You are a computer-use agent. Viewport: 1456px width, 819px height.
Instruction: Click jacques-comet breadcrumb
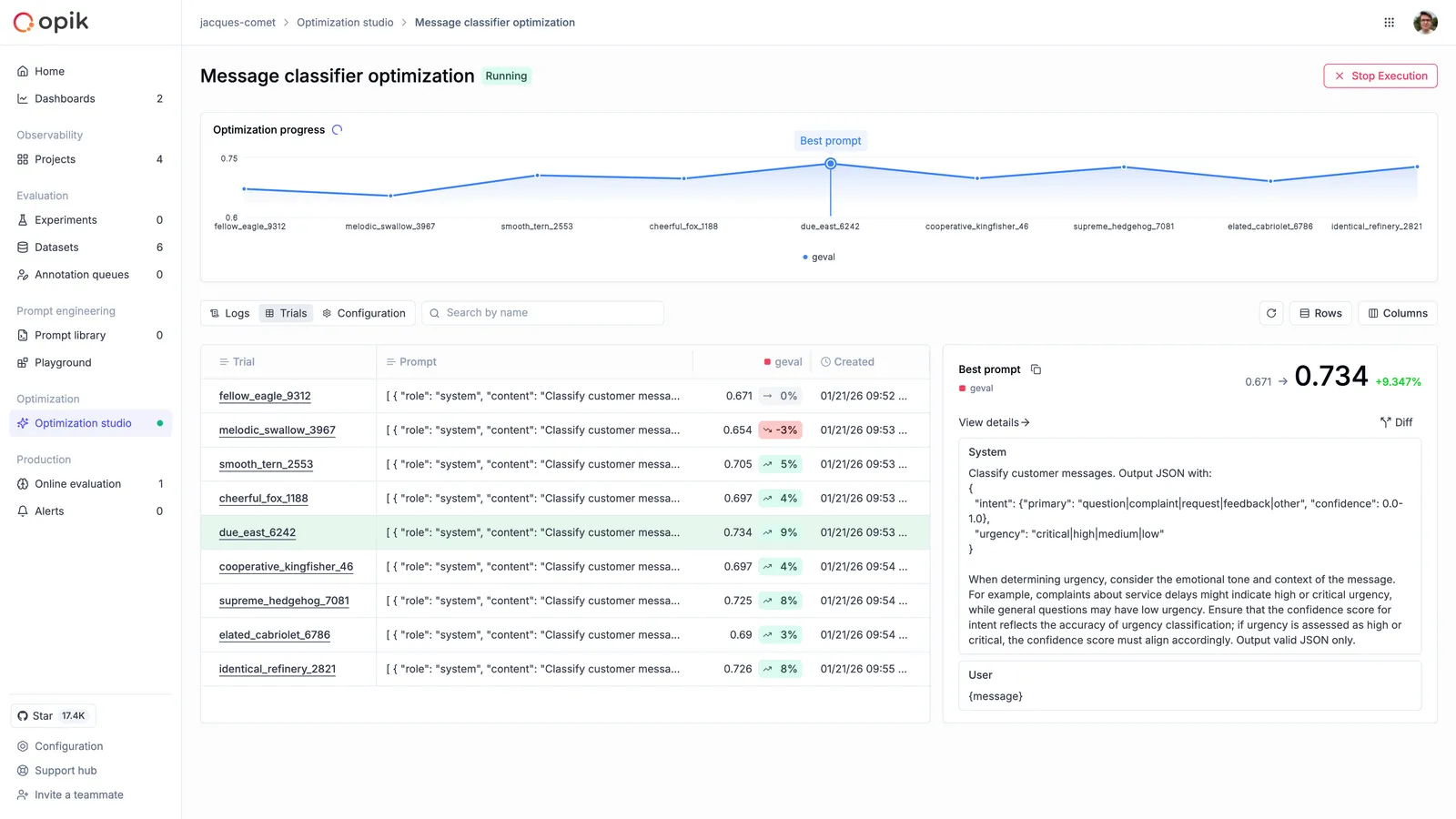[x=238, y=23]
